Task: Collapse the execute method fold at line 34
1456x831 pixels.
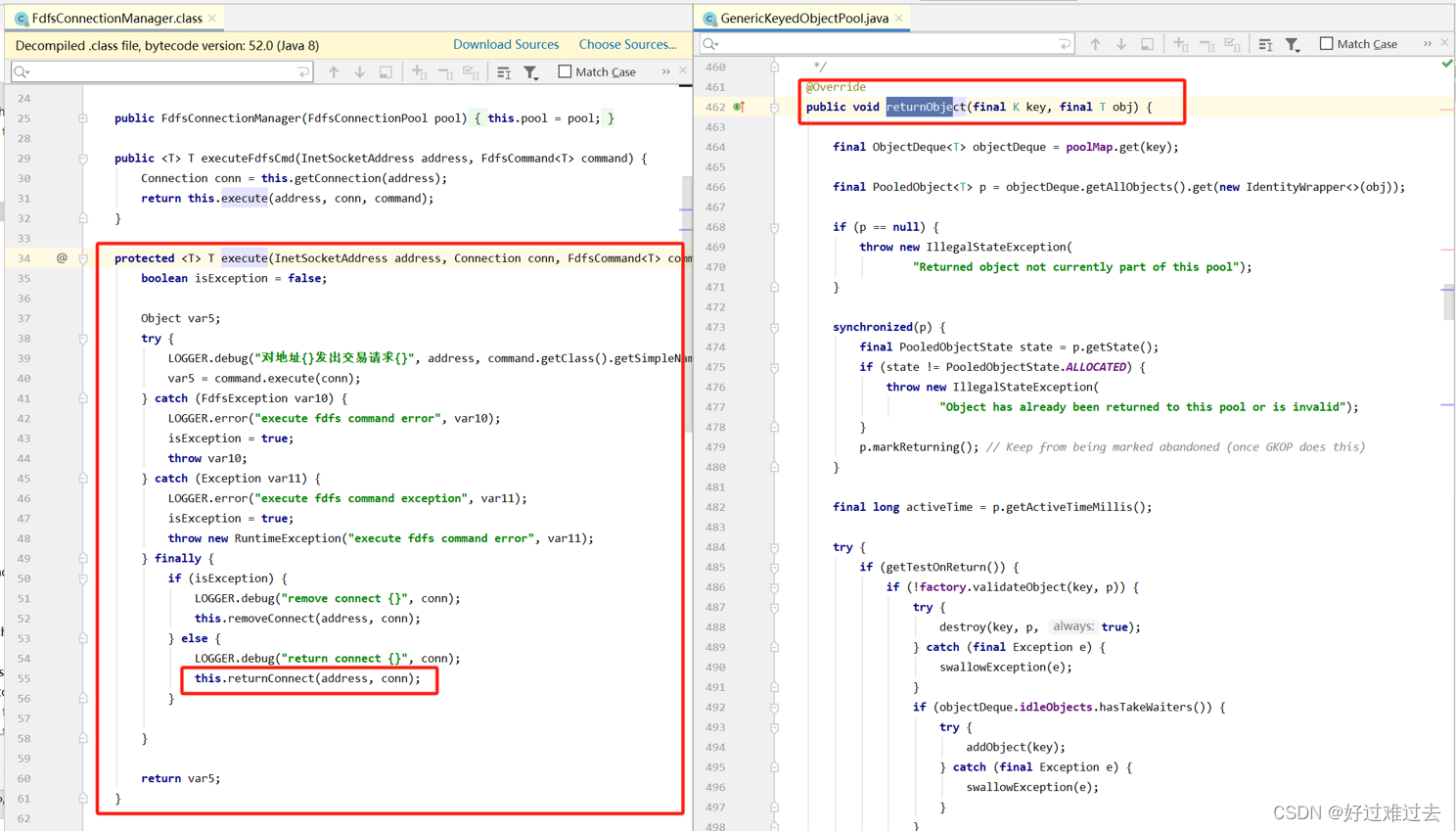Action: click(x=83, y=257)
